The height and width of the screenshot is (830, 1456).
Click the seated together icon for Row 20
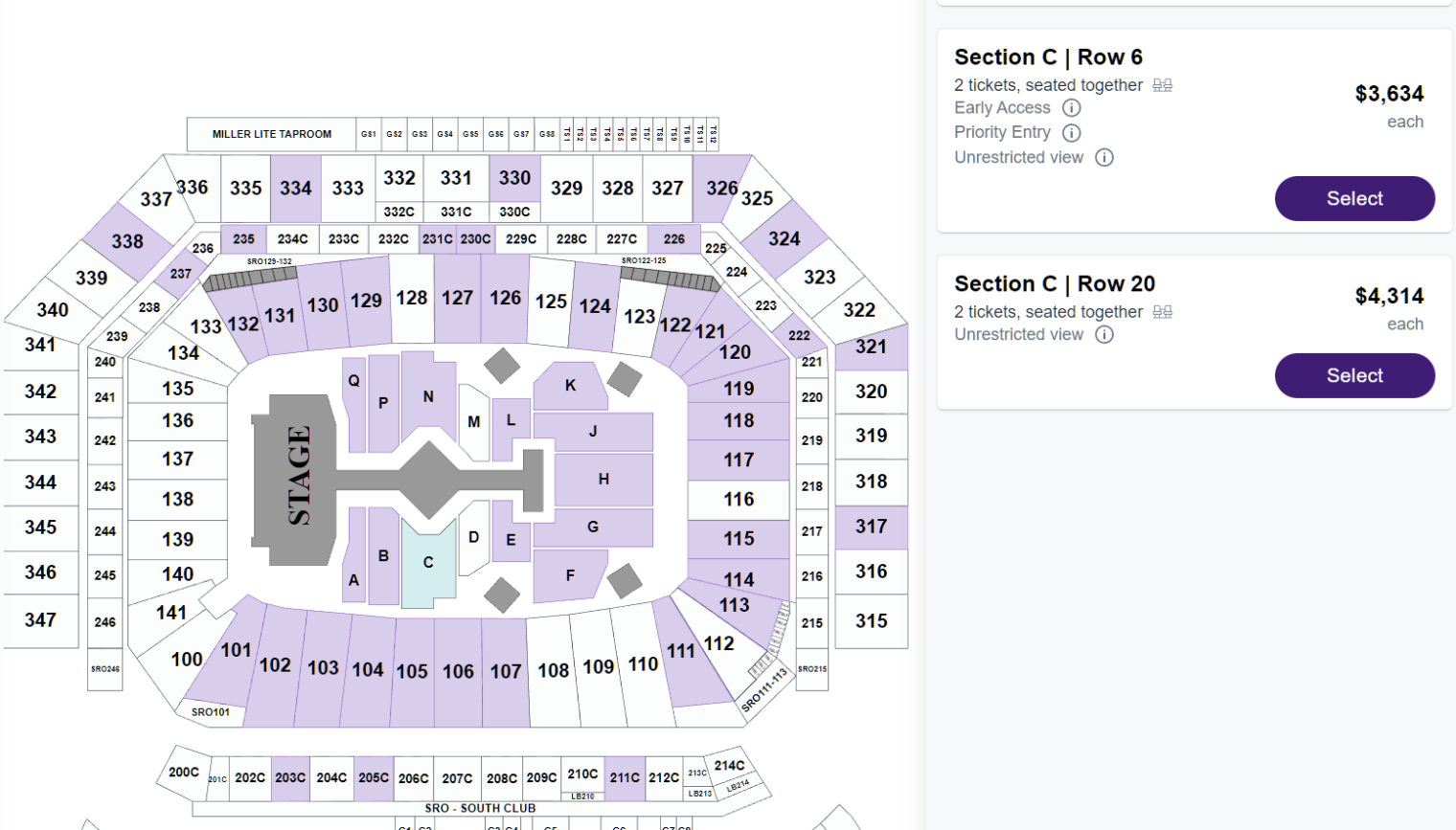coord(1163,312)
